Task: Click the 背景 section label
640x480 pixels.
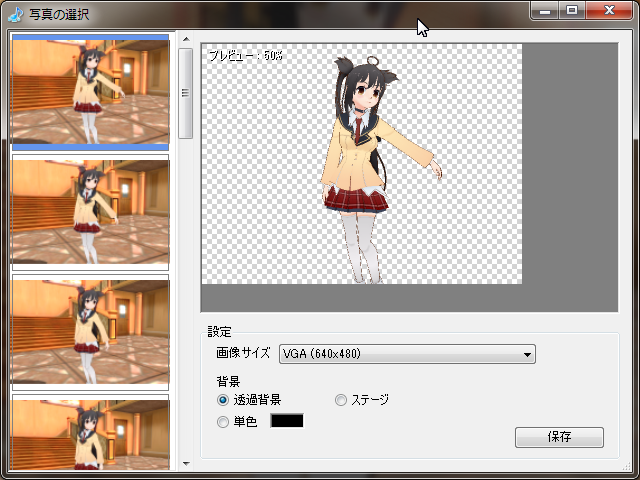Action: [228, 382]
